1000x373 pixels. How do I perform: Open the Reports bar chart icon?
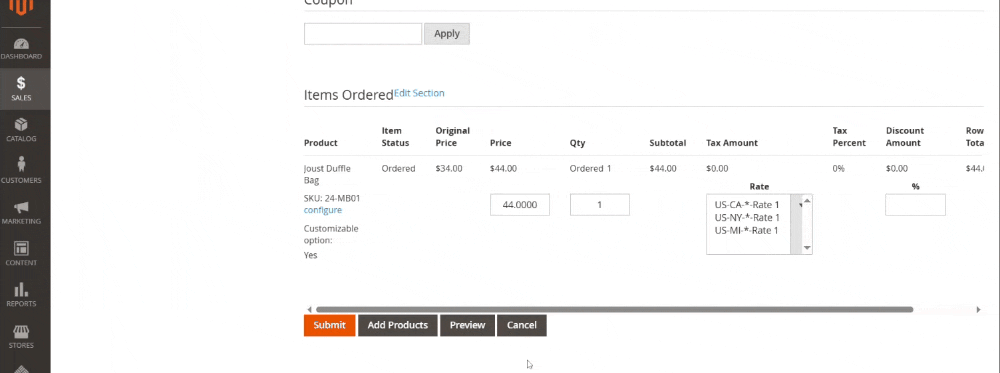pos(21,295)
